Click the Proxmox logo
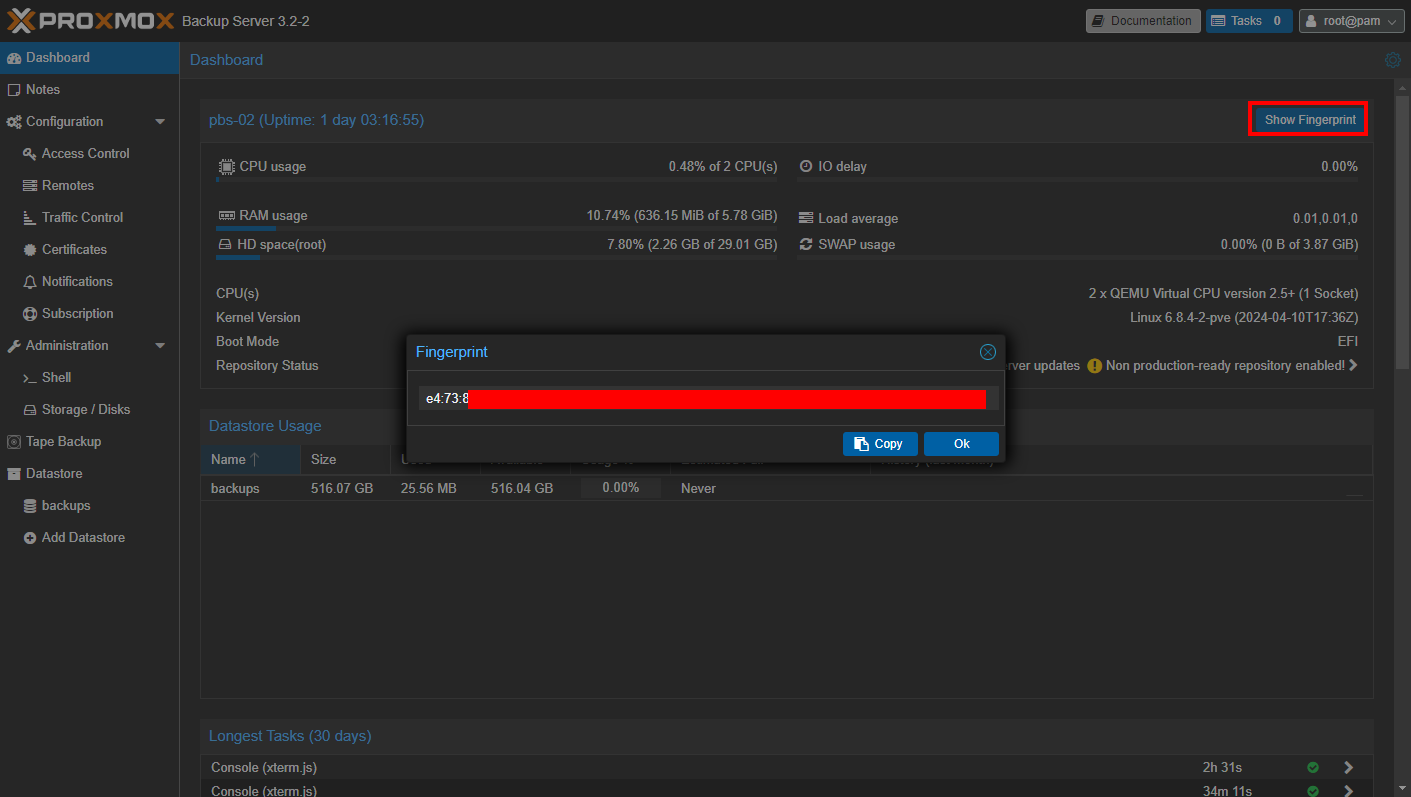Image resolution: width=1411 pixels, height=797 pixels. [x=91, y=20]
